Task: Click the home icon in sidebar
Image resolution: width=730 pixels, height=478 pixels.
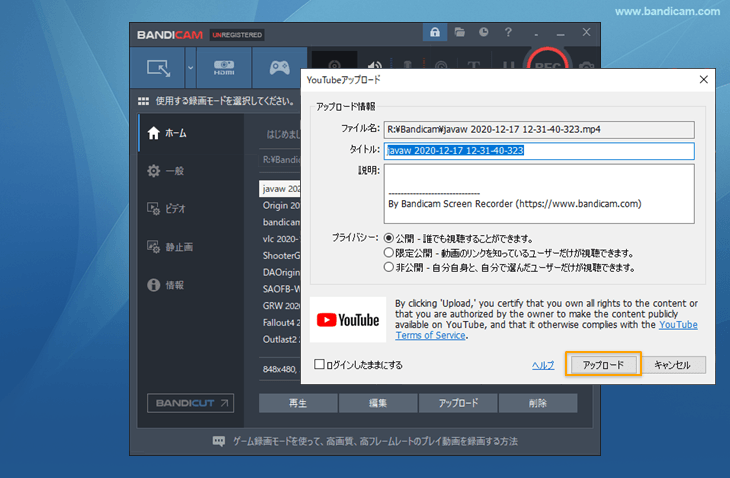Action: coord(154,133)
